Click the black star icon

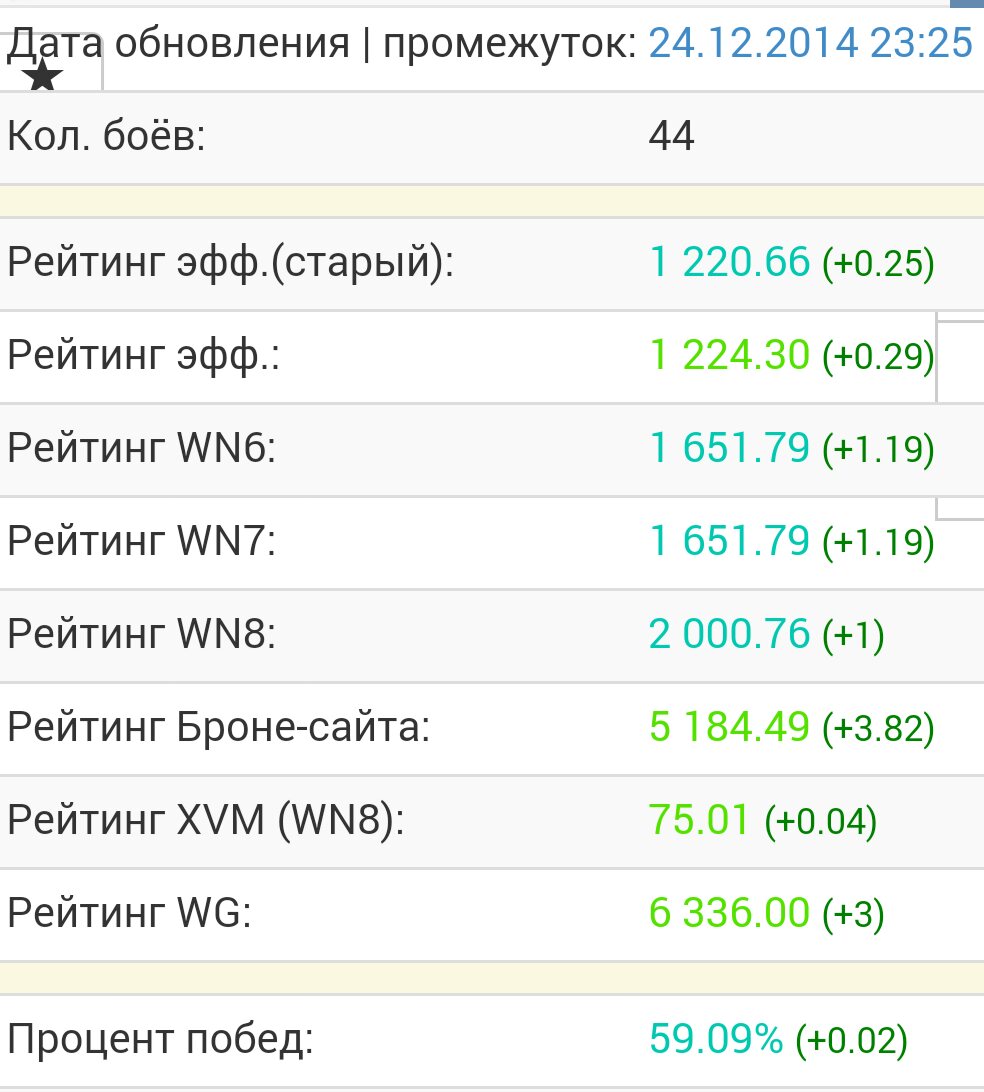[x=42, y=77]
